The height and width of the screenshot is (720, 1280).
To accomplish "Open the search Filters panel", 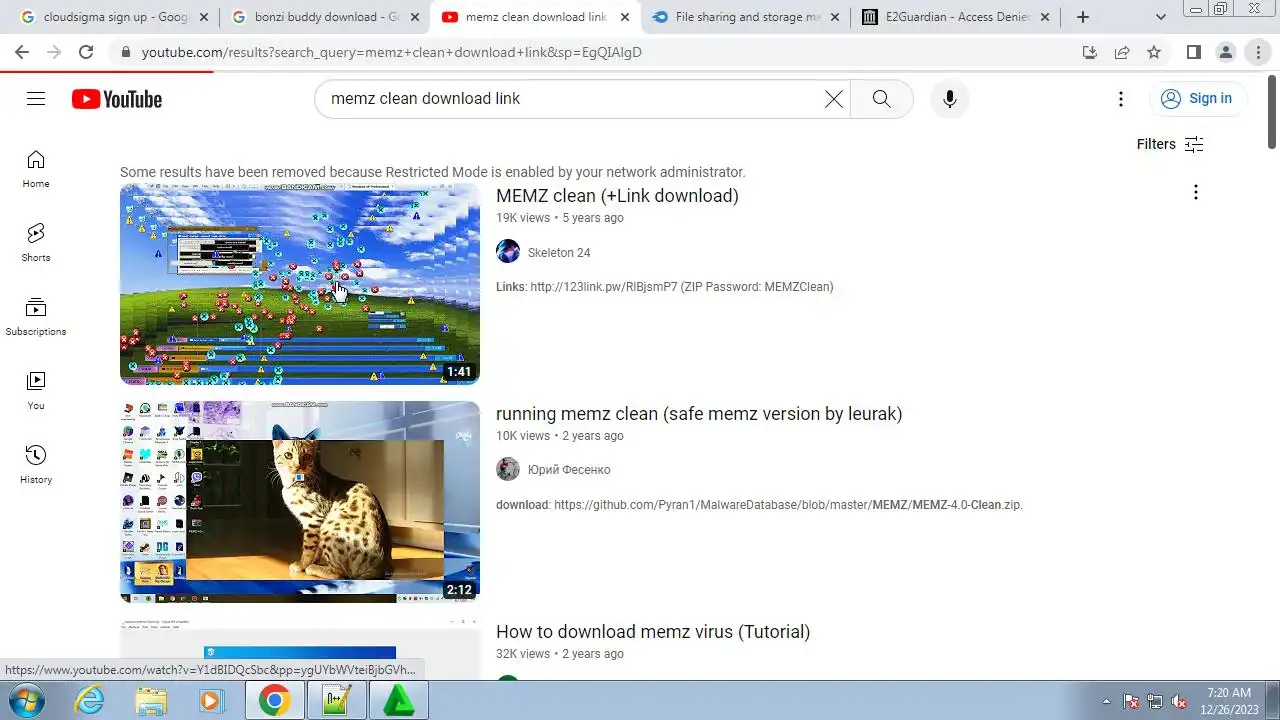I will point(1170,144).
